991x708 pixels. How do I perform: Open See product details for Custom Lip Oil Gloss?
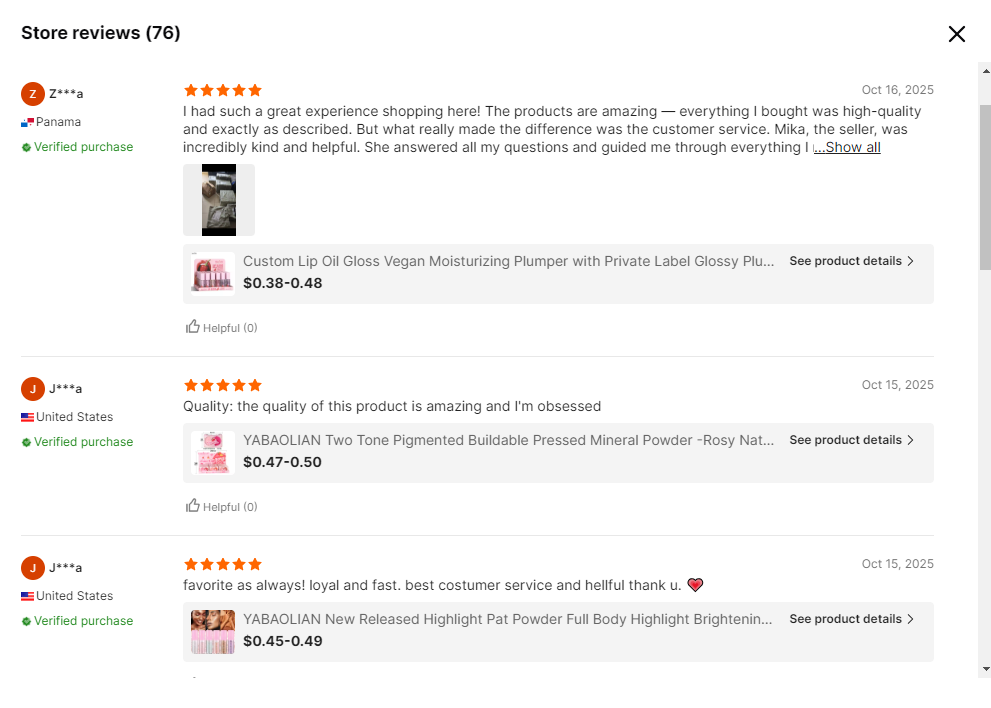(851, 261)
